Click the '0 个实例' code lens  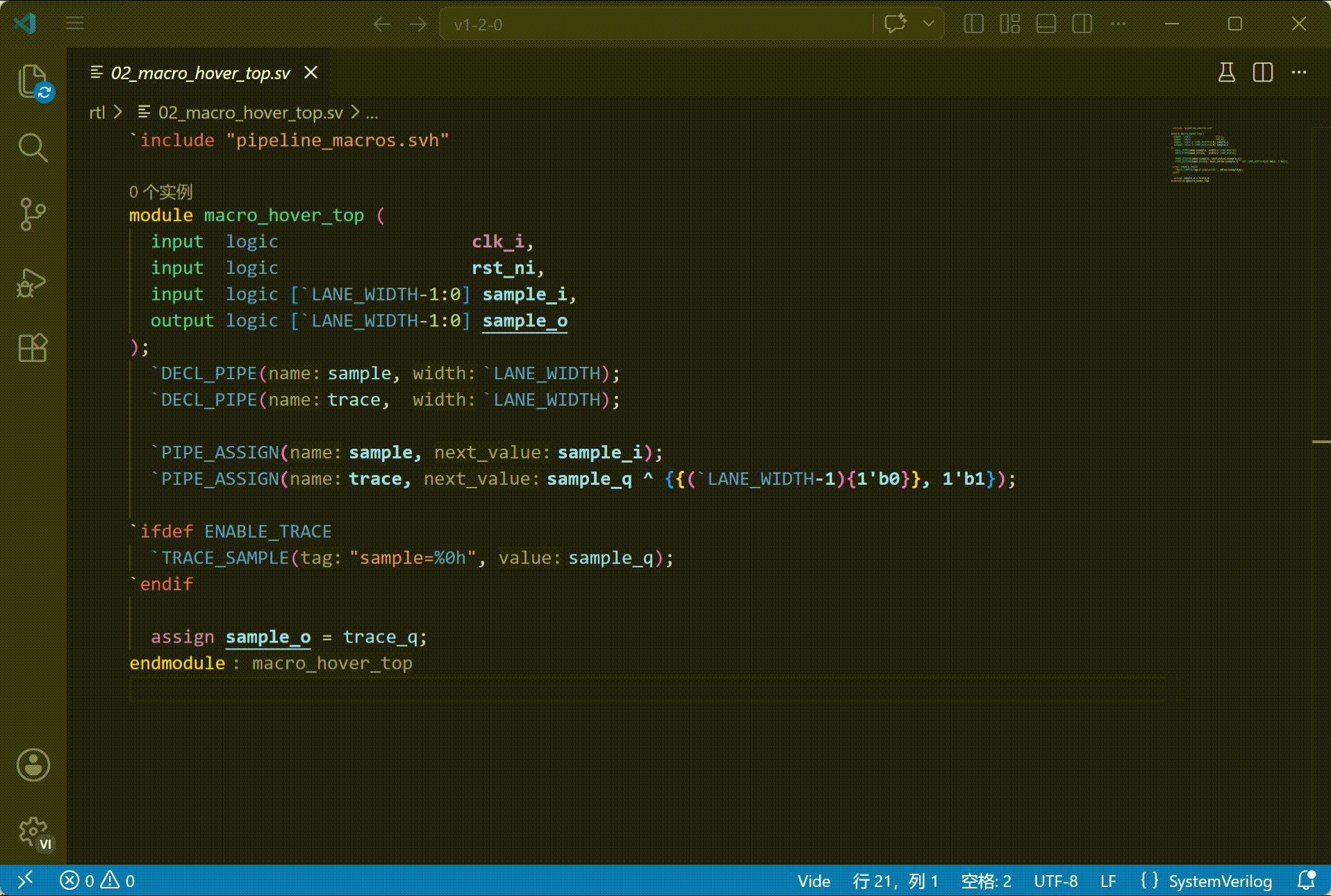tap(160, 192)
